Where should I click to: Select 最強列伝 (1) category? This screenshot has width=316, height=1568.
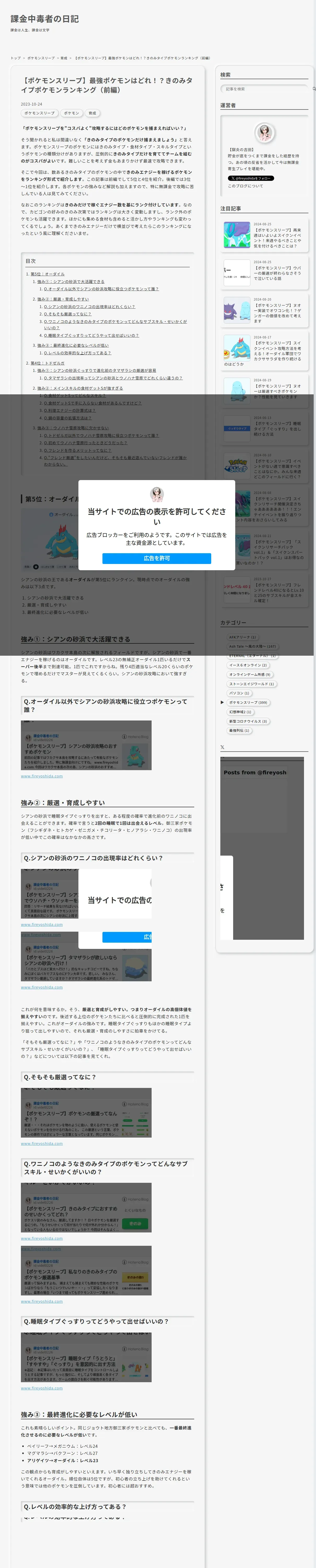(239, 730)
